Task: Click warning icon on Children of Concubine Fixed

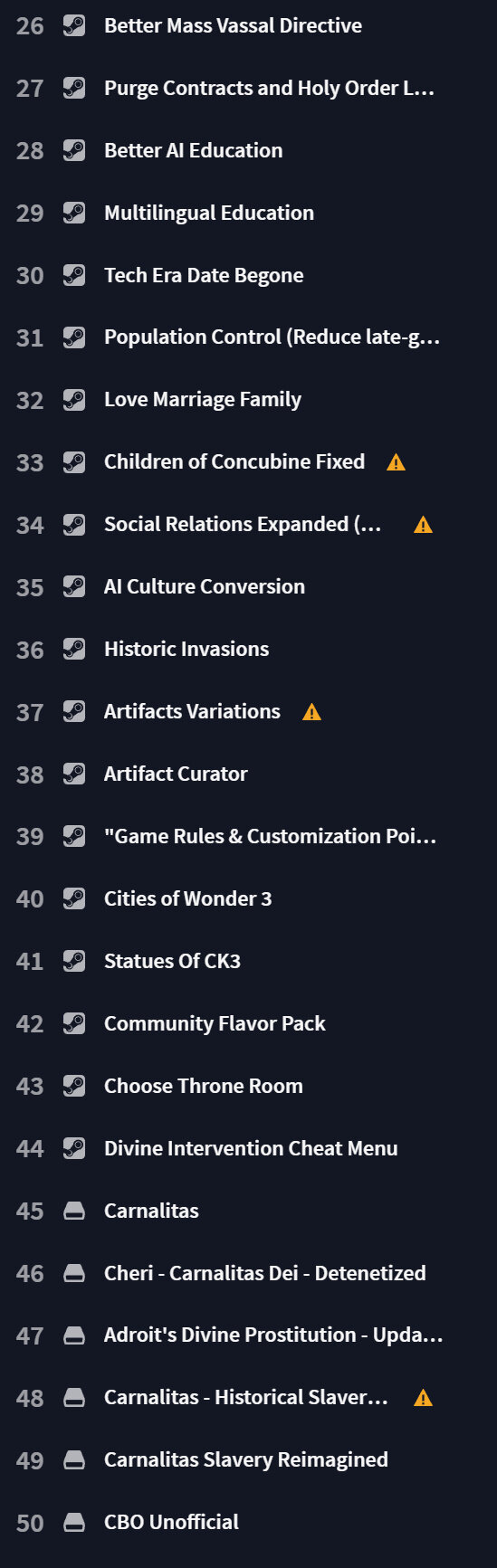Action: click(x=396, y=462)
